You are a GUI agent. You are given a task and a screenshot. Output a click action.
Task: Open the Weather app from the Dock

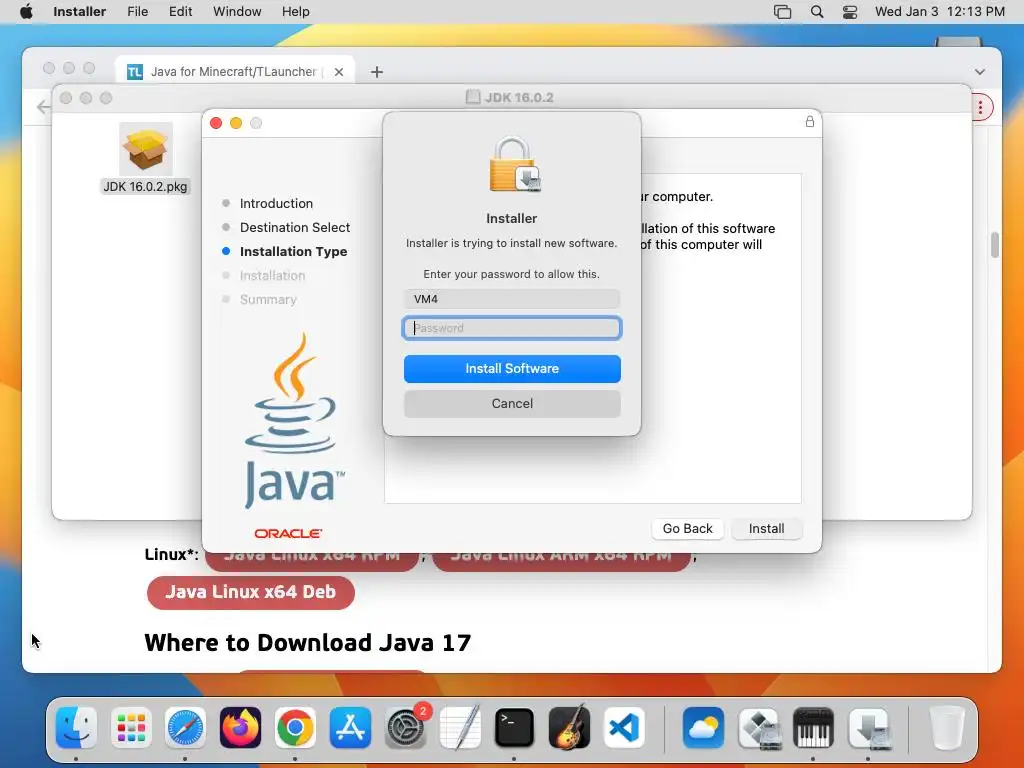(x=703, y=727)
